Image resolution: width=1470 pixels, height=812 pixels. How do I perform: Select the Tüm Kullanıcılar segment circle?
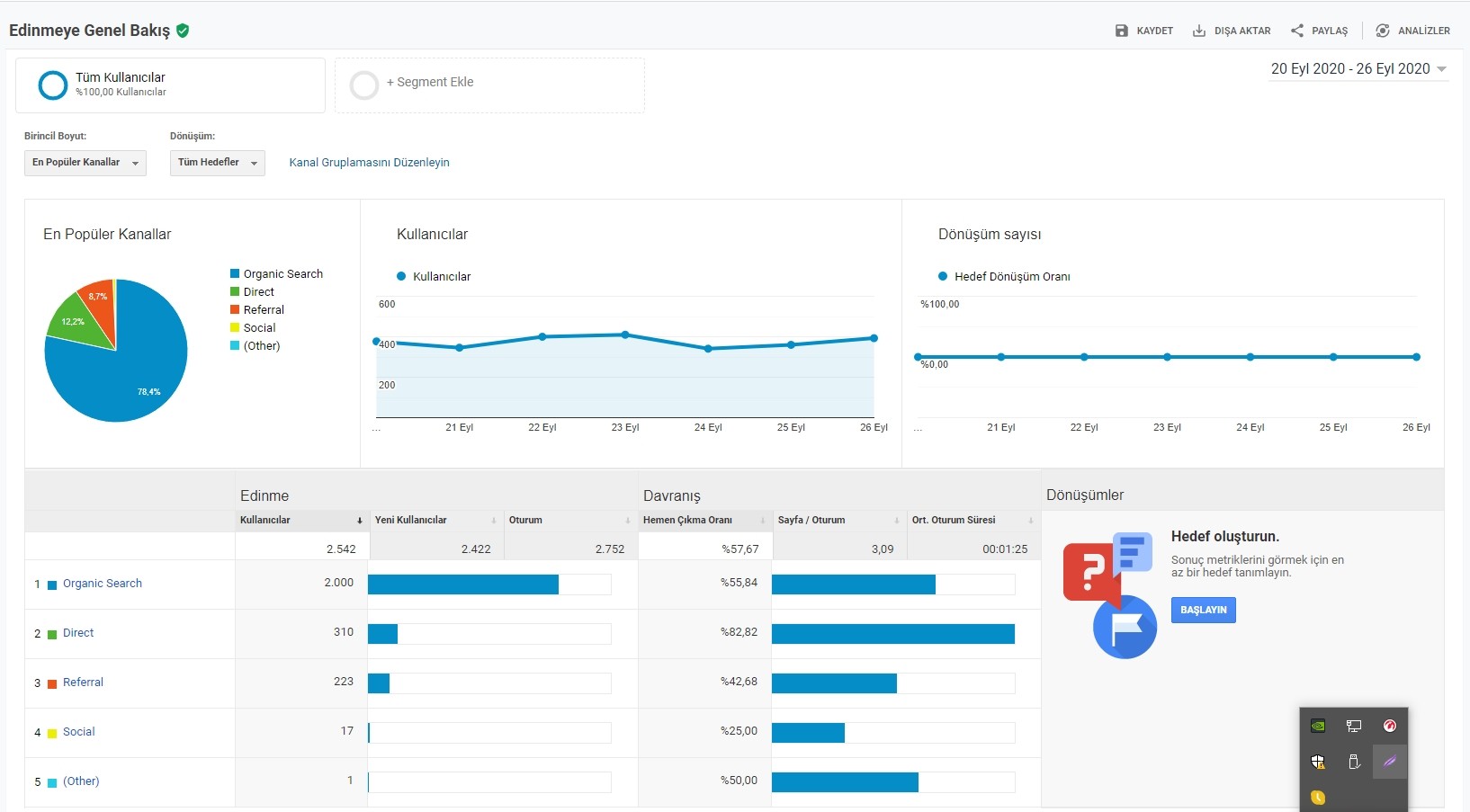coord(53,85)
